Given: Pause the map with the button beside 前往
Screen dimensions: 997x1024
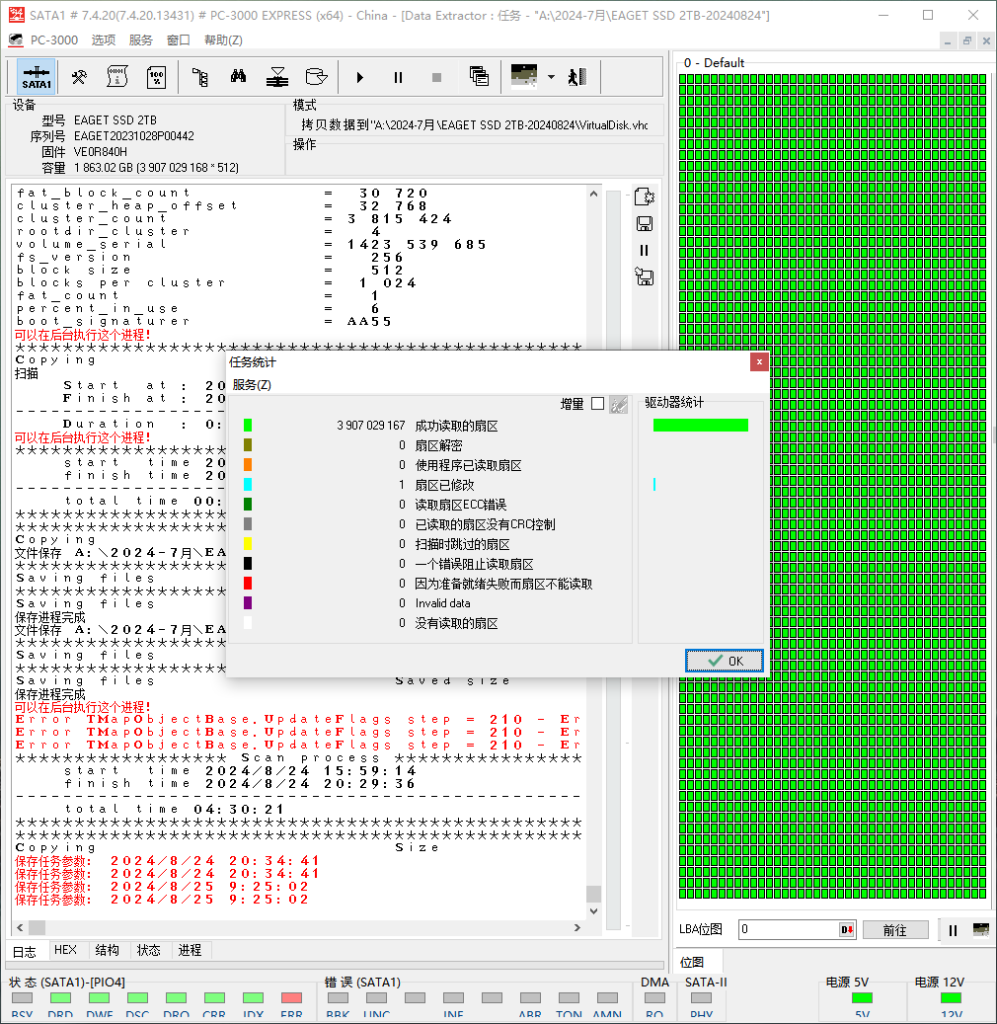Looking at the screenshot, I should 953,930.
